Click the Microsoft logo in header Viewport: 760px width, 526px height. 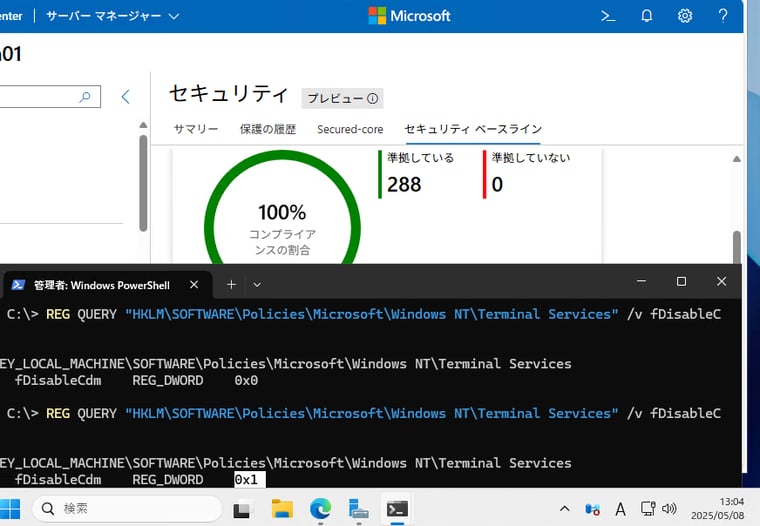409,16
